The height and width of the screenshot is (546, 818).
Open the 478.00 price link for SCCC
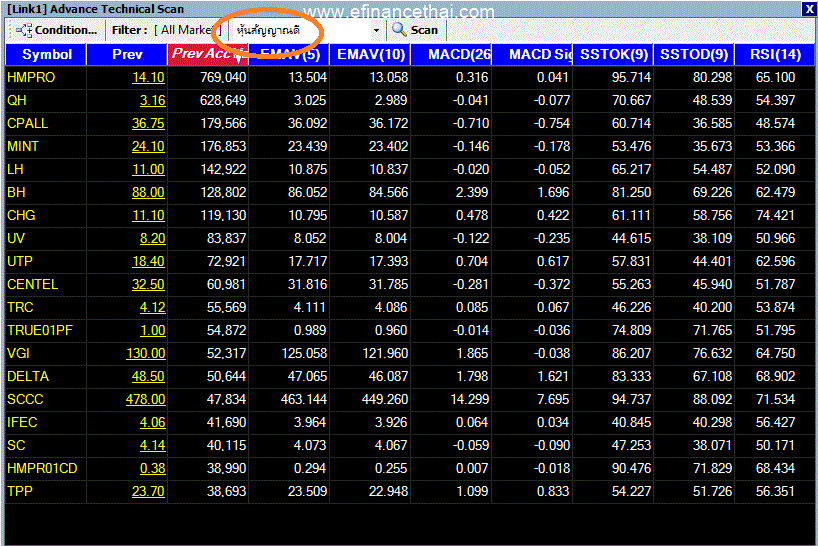click(x=146, y=399)
